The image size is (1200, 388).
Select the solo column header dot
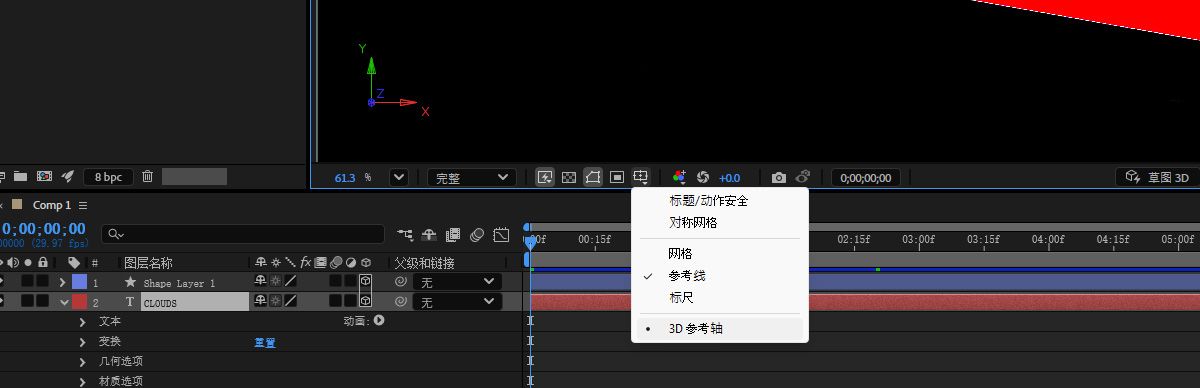pyautogui.click(x=28, y=263)
